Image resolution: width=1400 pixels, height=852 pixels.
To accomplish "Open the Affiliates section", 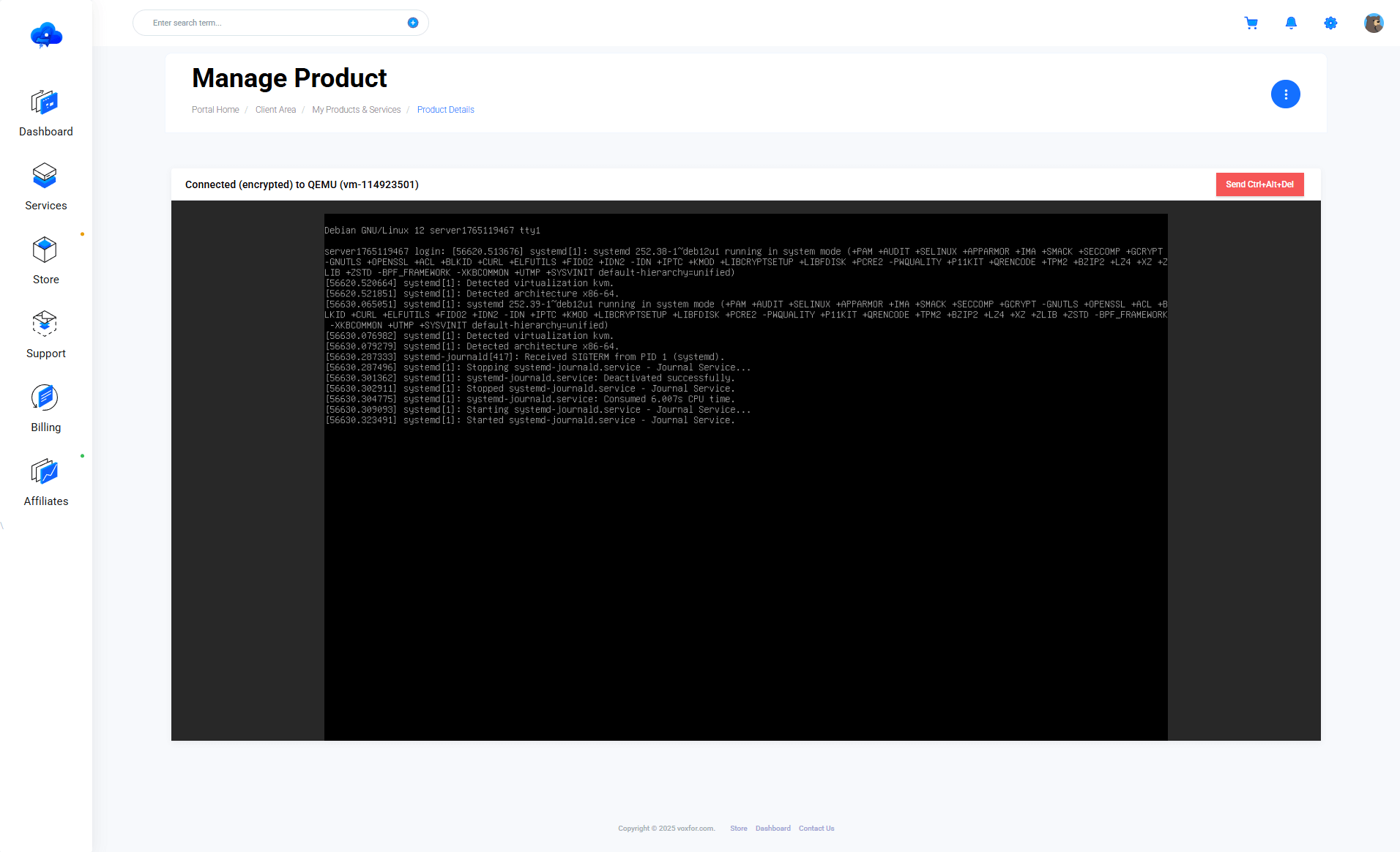I will click(x=45, y=482).
